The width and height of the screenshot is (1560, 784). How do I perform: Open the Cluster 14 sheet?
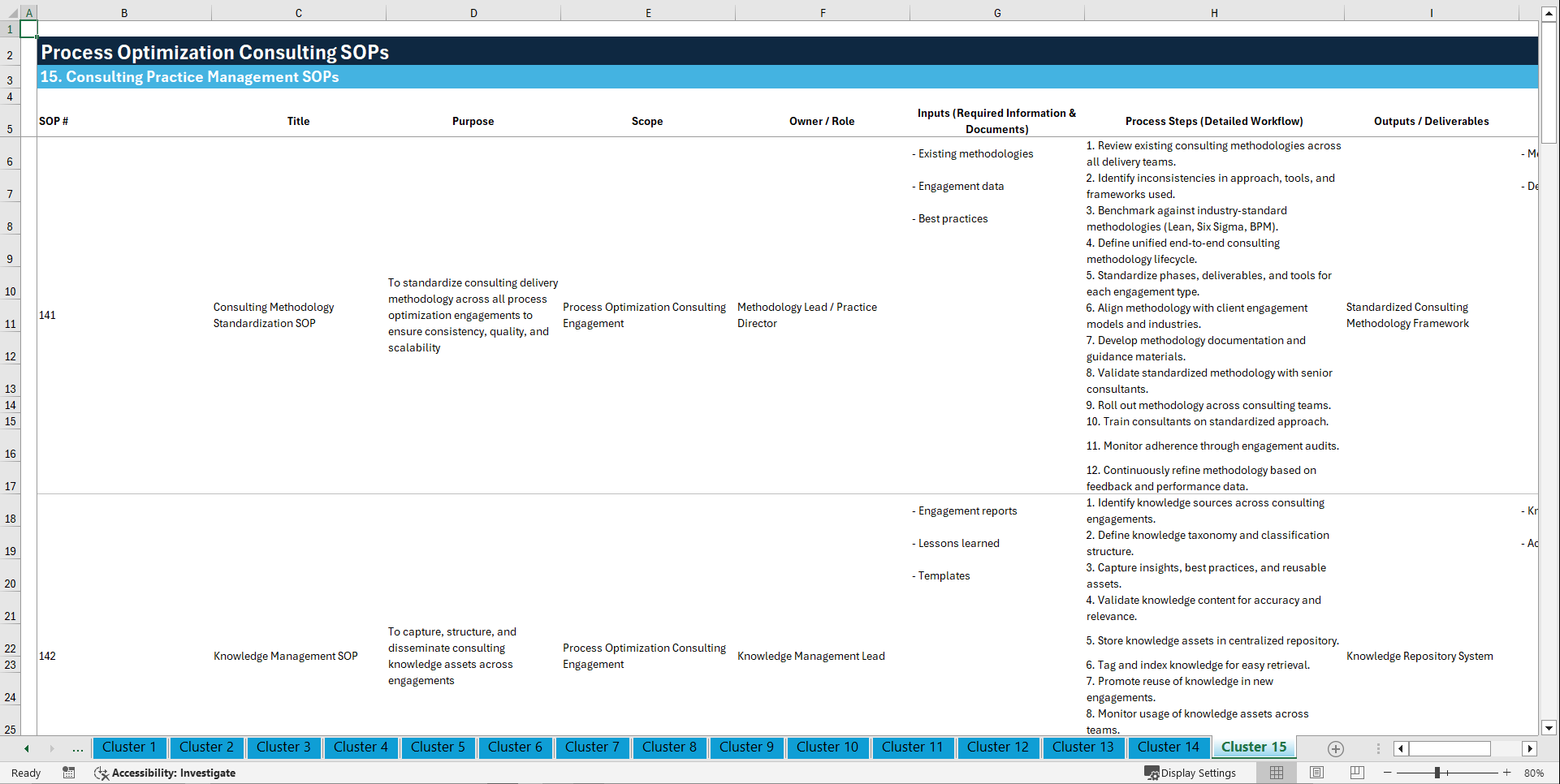[1169, 747]
